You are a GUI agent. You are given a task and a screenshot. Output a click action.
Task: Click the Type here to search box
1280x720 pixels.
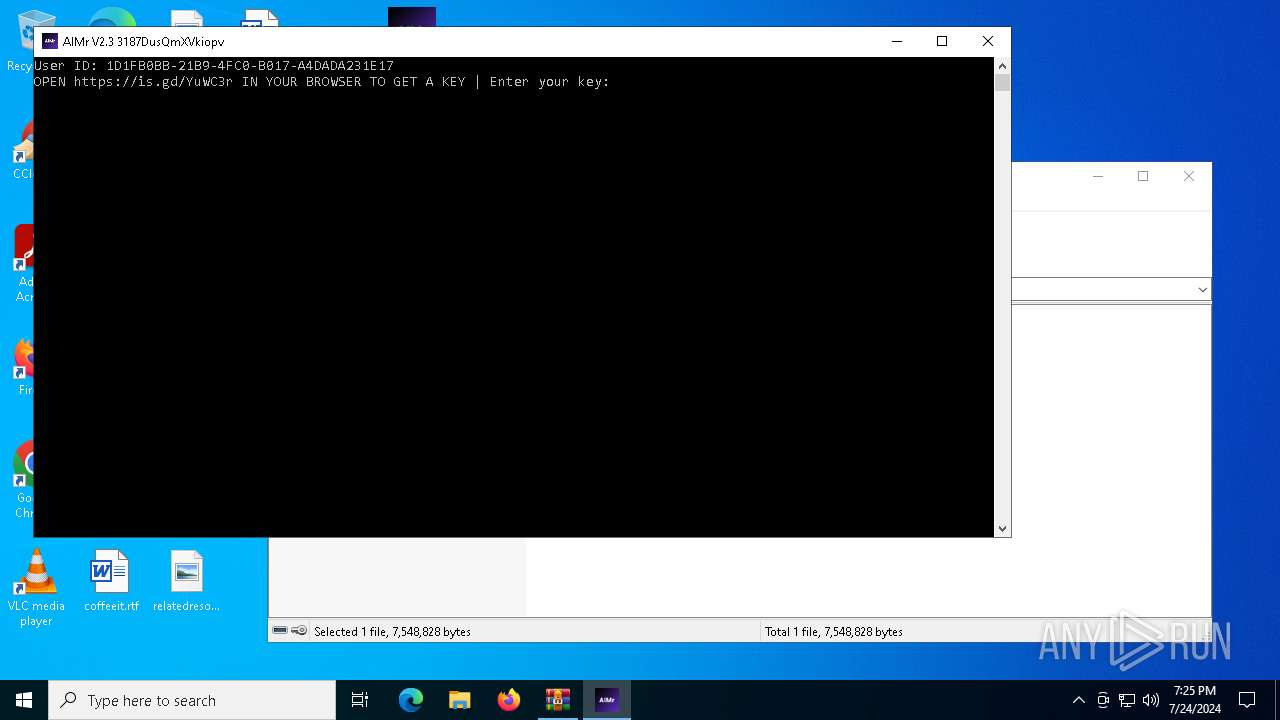point(192,700)
